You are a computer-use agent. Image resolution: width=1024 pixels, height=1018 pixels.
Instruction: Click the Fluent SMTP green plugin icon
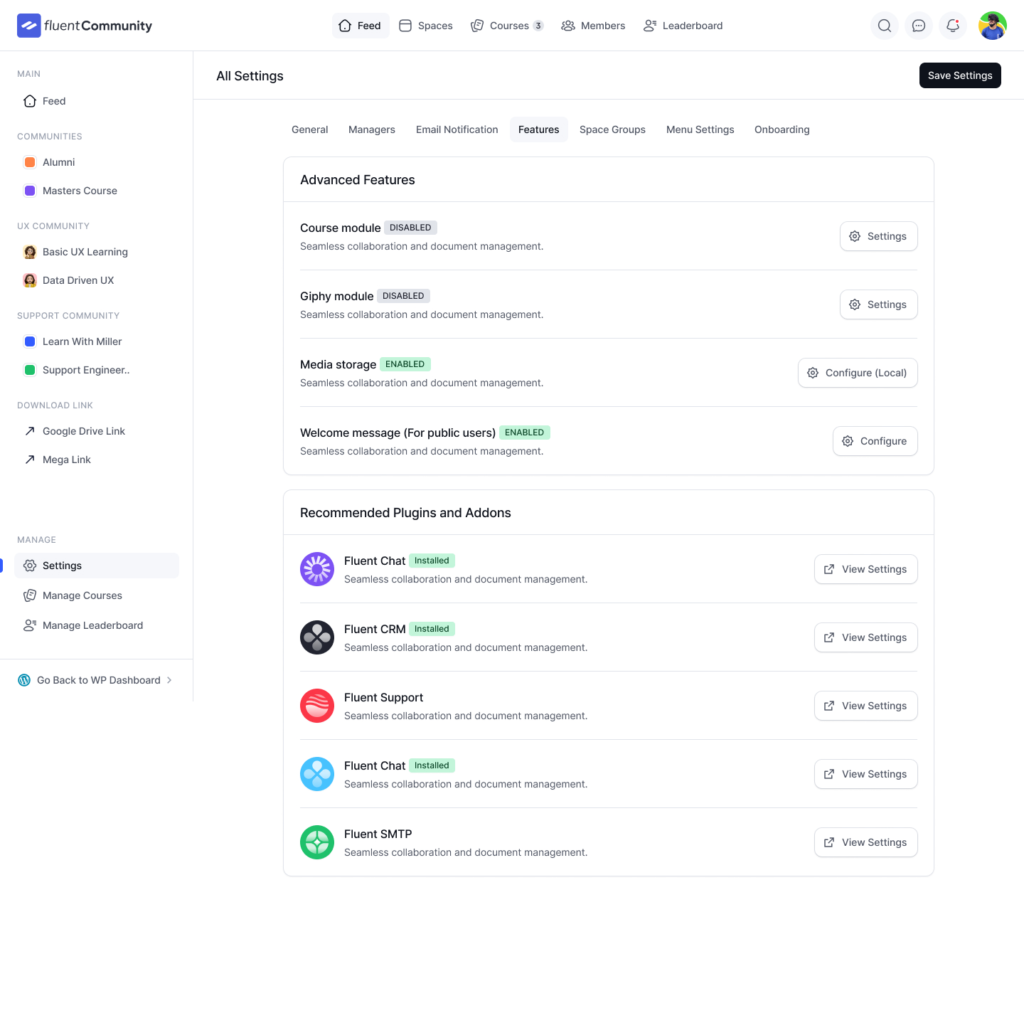(317, 842)
